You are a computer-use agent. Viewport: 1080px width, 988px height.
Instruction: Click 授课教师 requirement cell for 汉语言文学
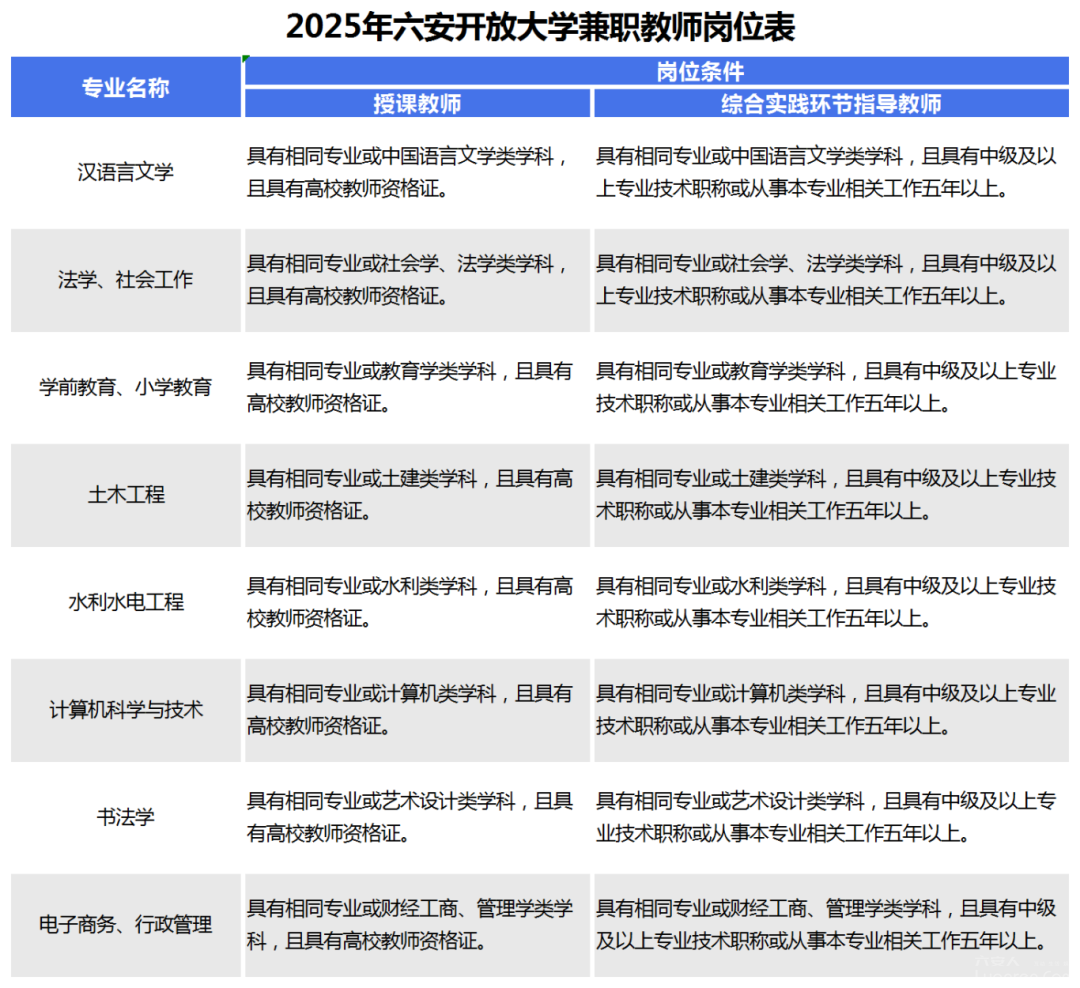tap(417, 172)
